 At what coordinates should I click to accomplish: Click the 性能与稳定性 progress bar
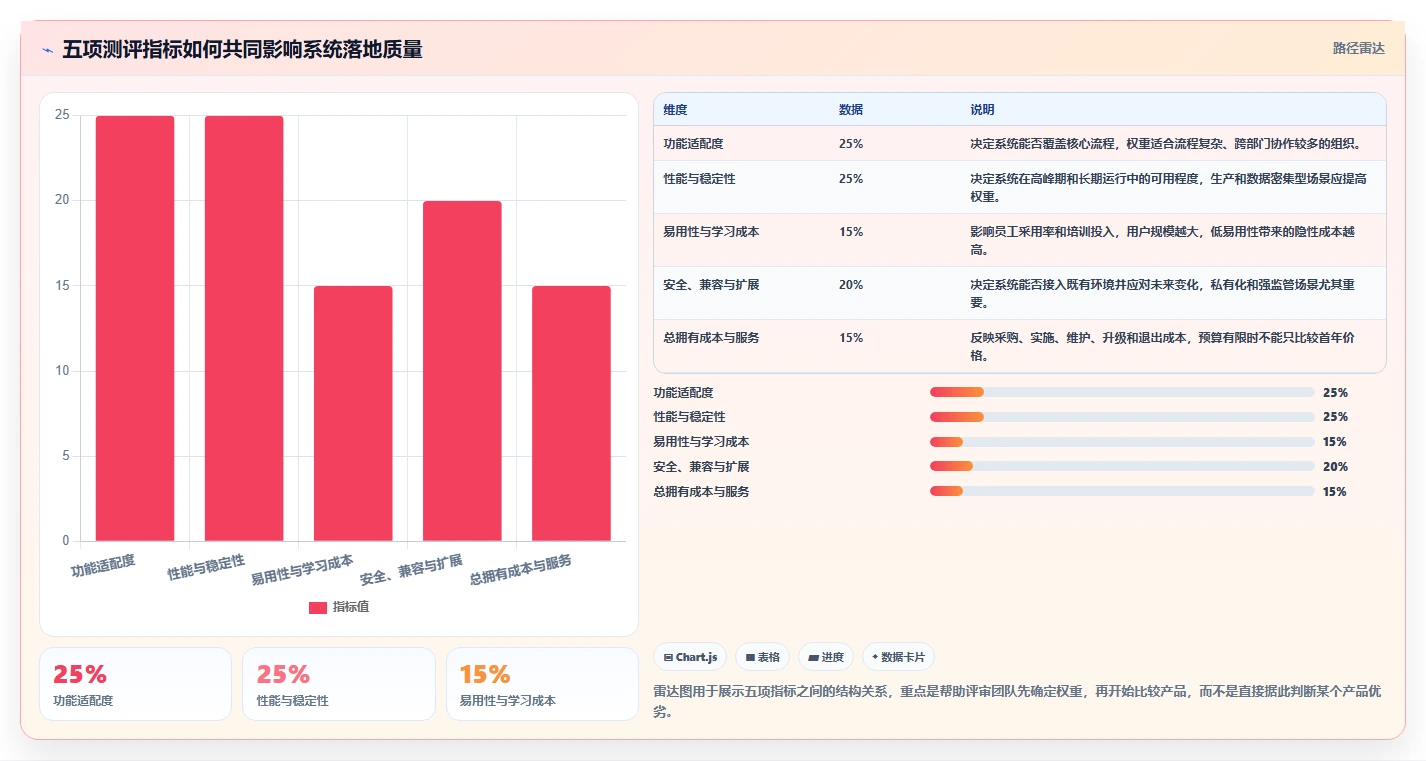1122,417
